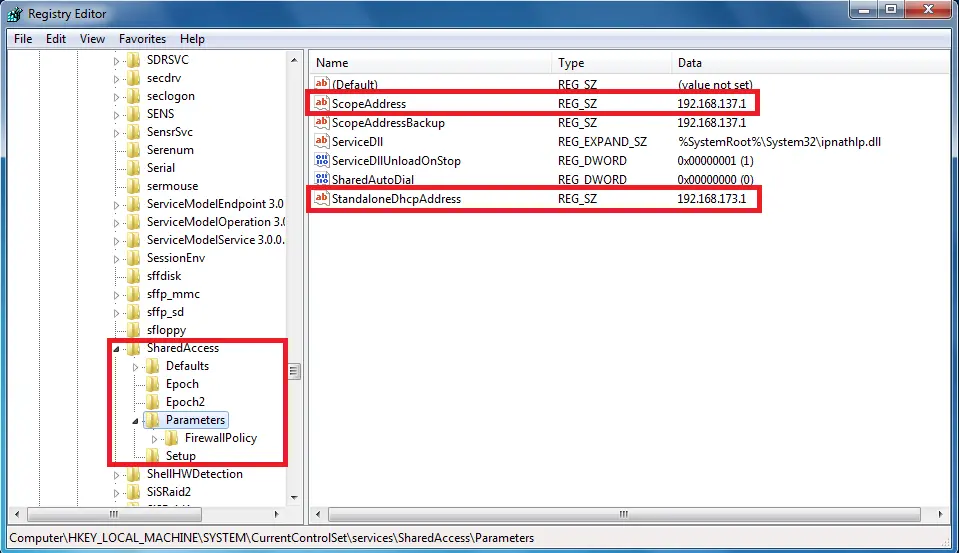Open the View menu
The height and width of the screenshot is (553, 959).
[92, 39]
